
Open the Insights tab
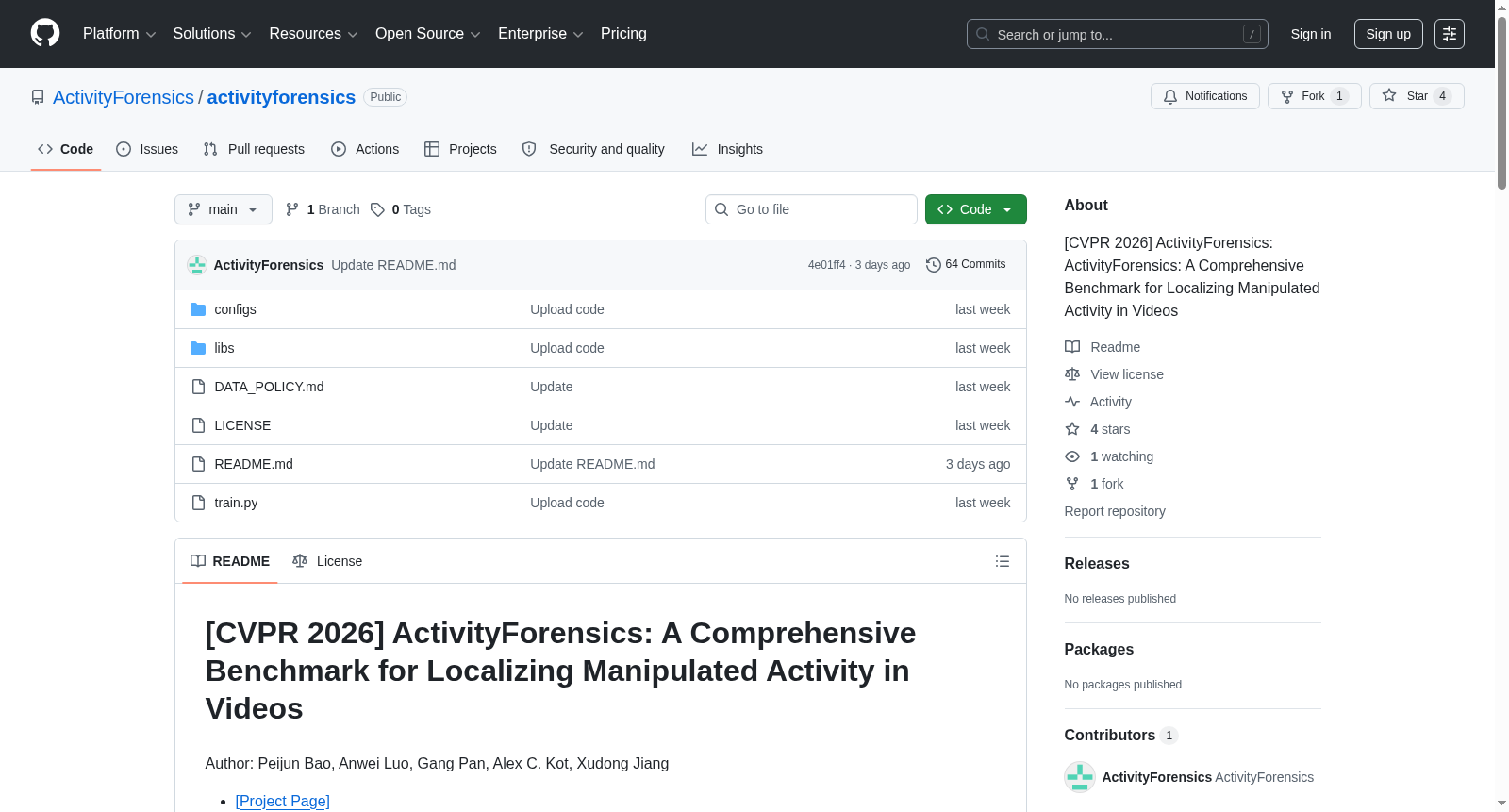(727, 149)
